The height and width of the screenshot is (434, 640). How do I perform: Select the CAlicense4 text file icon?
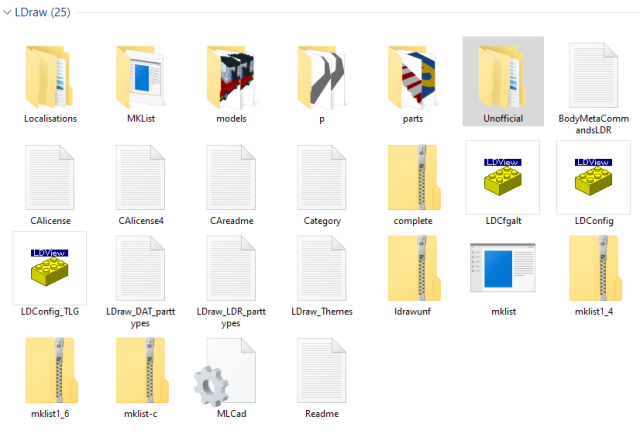140,178
